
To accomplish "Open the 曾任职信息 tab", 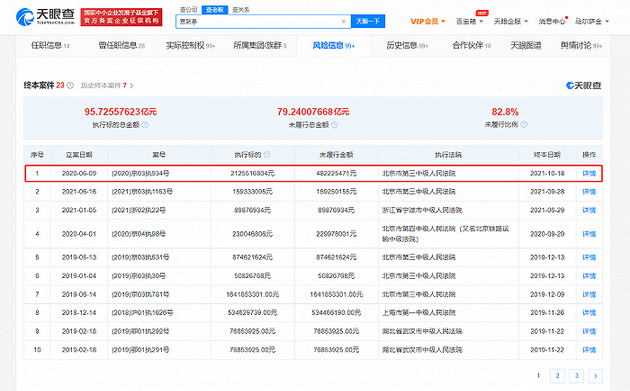I will 121,45.
